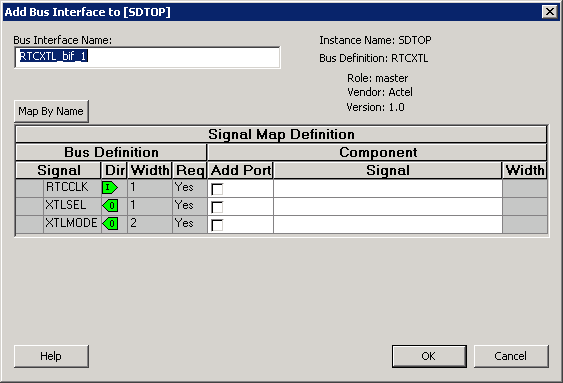Click the Req value Yes for RTCCLK

click(x=190, y=188)
